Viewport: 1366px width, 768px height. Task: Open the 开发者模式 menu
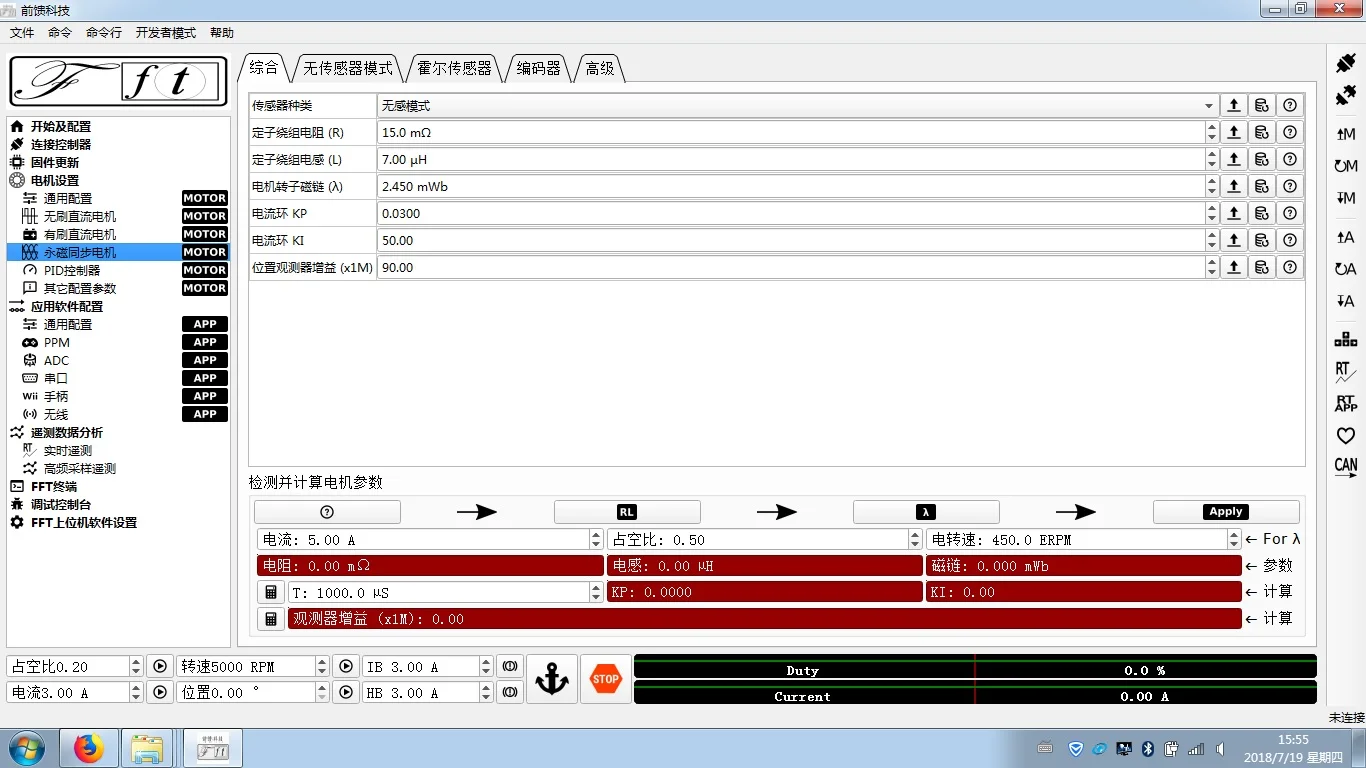(166, 32)
